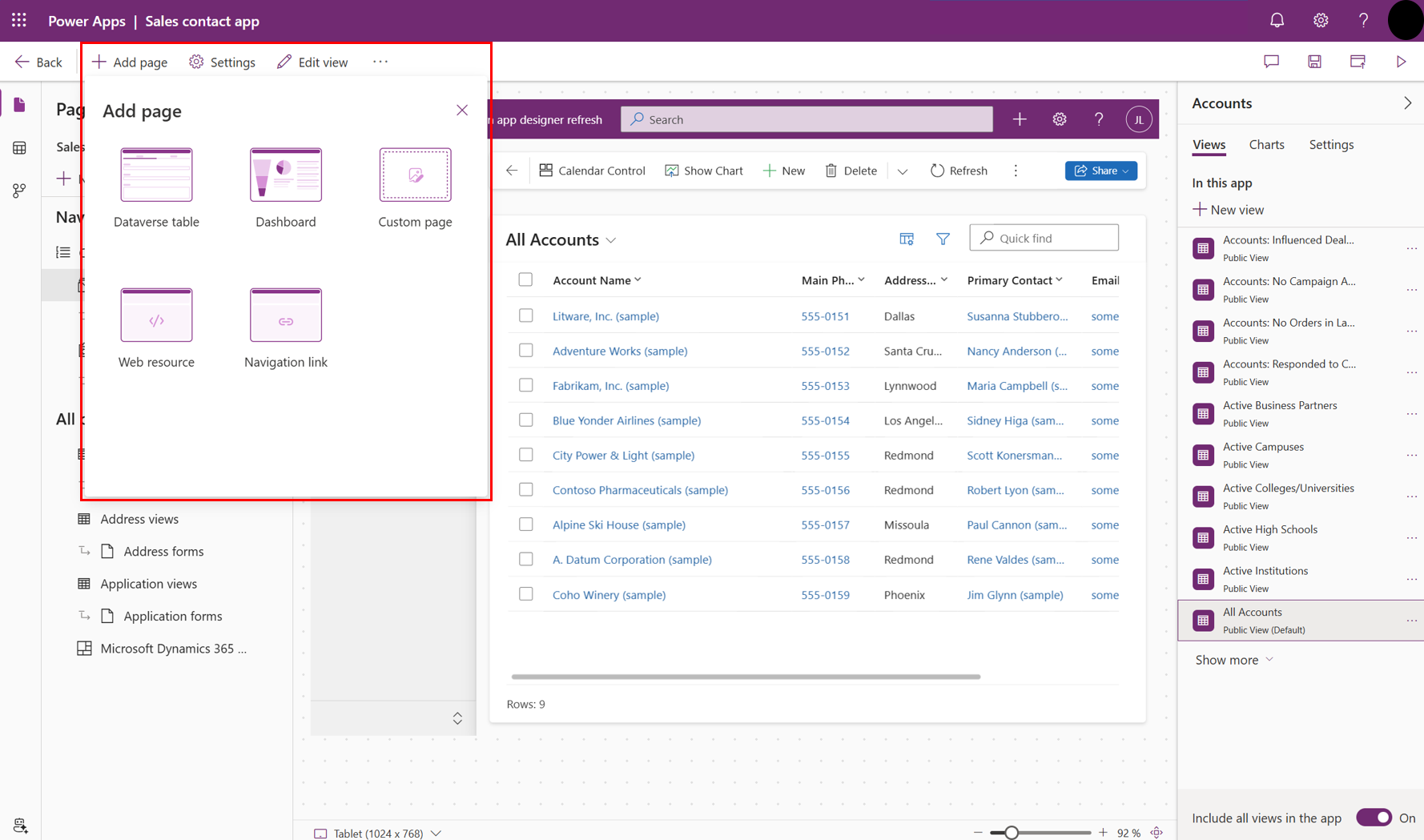Click the Show Chart toolbar icon

(703, 170)
